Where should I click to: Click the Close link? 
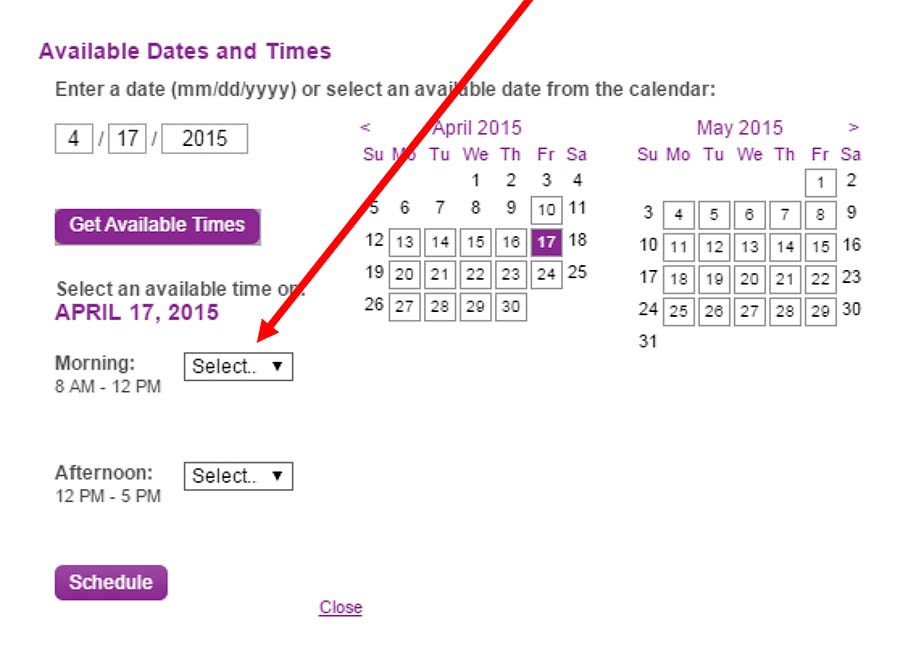tap(340, 608)
